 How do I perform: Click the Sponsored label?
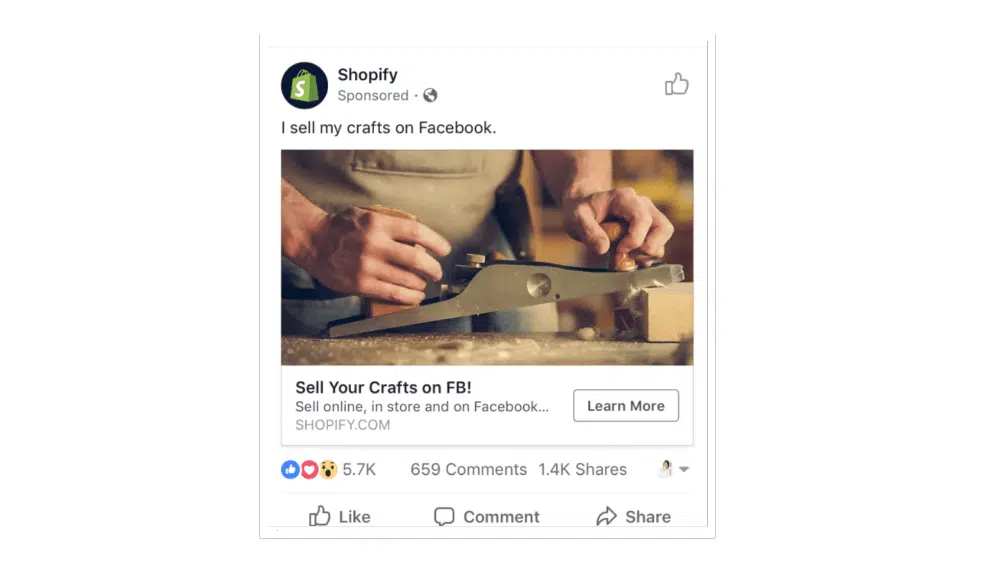[x=373, y=96]
